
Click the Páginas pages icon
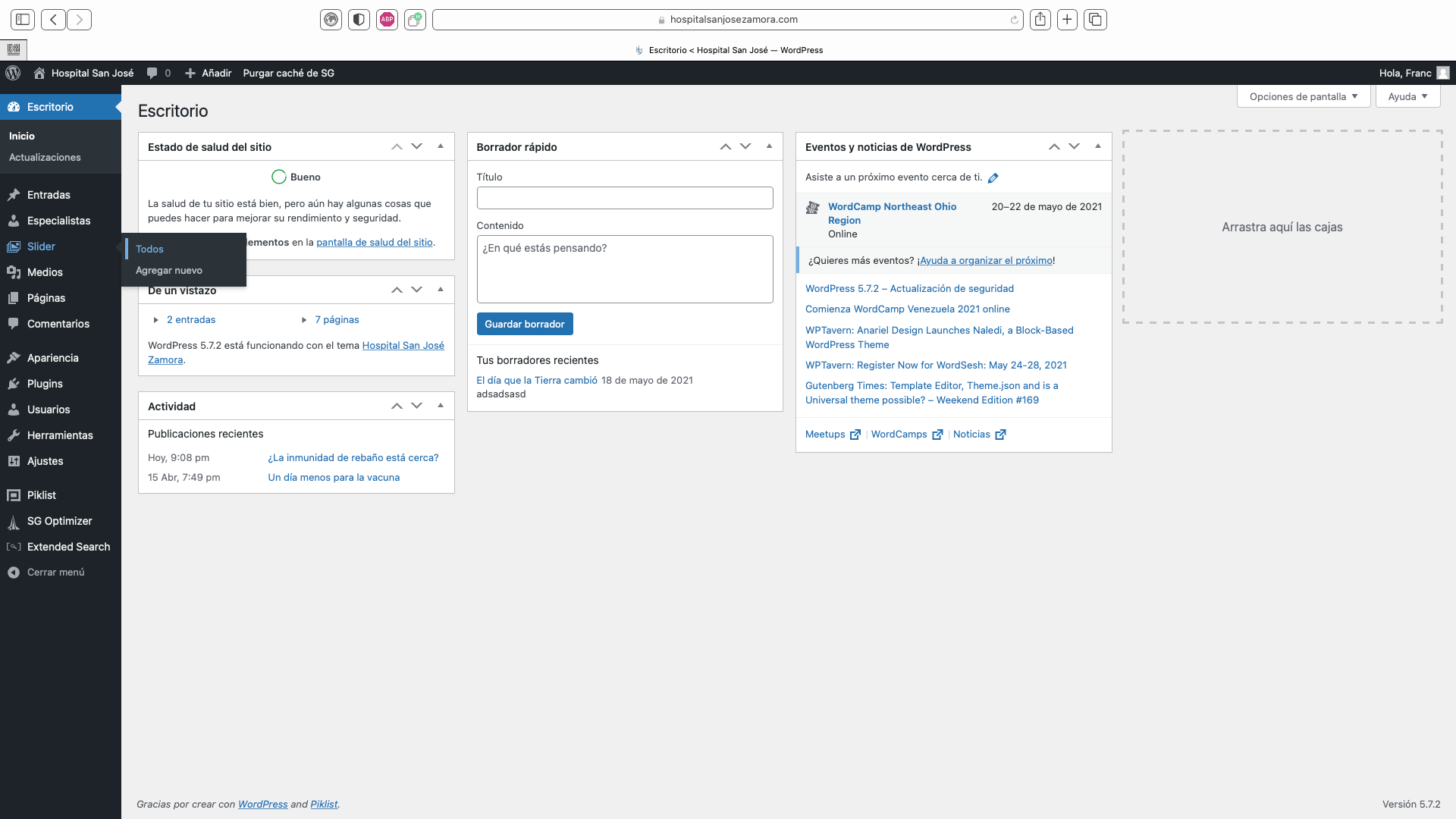[x=14, y=298]
